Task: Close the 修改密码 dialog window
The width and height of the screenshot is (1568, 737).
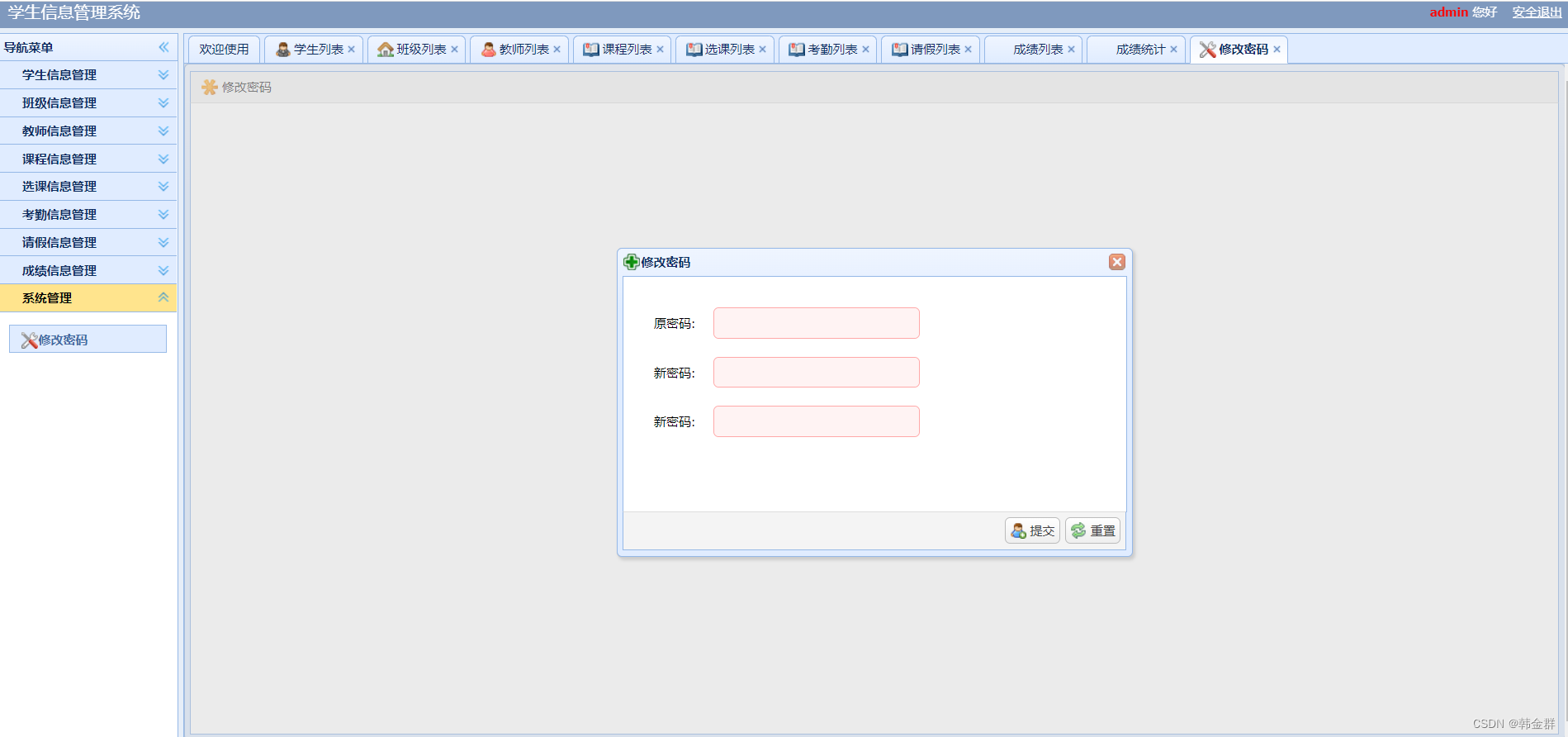Action: tap(1117, 262)
